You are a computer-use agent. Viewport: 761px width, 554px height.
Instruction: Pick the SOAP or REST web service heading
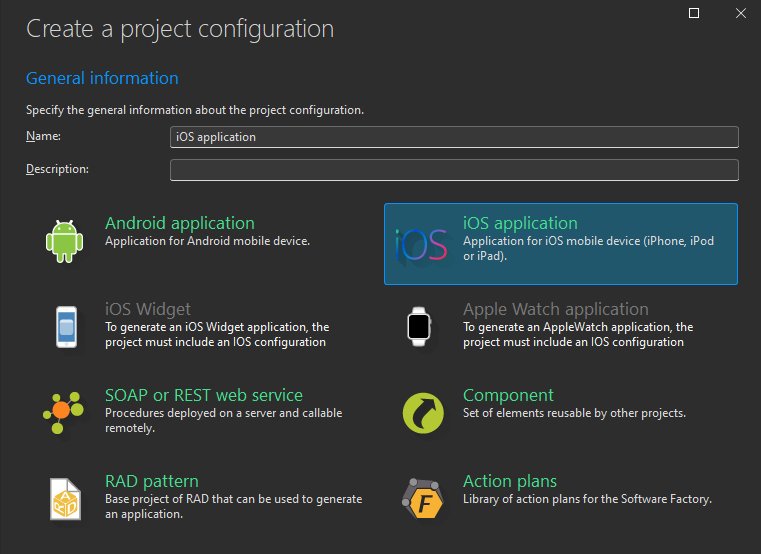204,395
